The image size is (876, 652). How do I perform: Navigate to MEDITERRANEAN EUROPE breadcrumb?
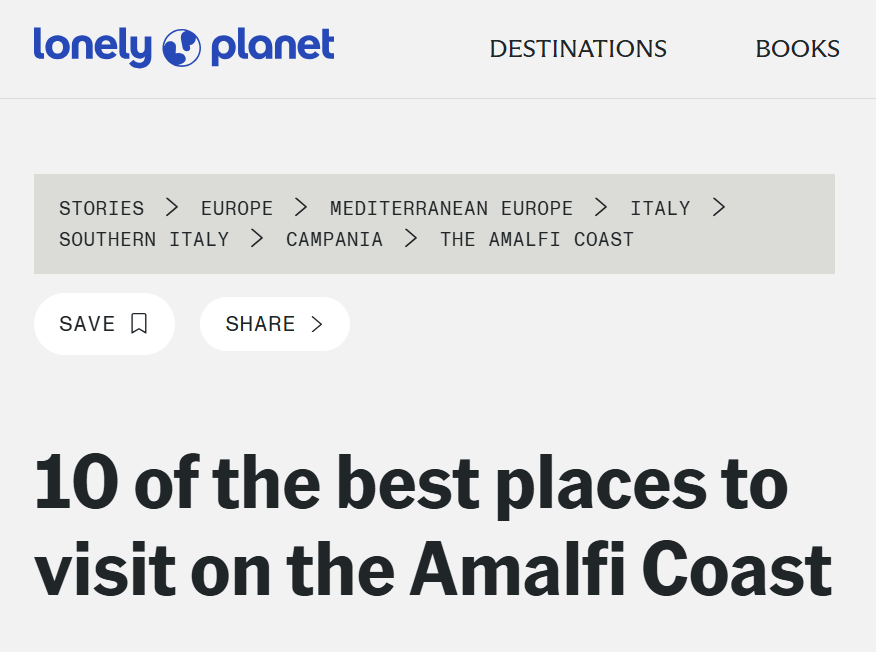[x=451, y=208]
